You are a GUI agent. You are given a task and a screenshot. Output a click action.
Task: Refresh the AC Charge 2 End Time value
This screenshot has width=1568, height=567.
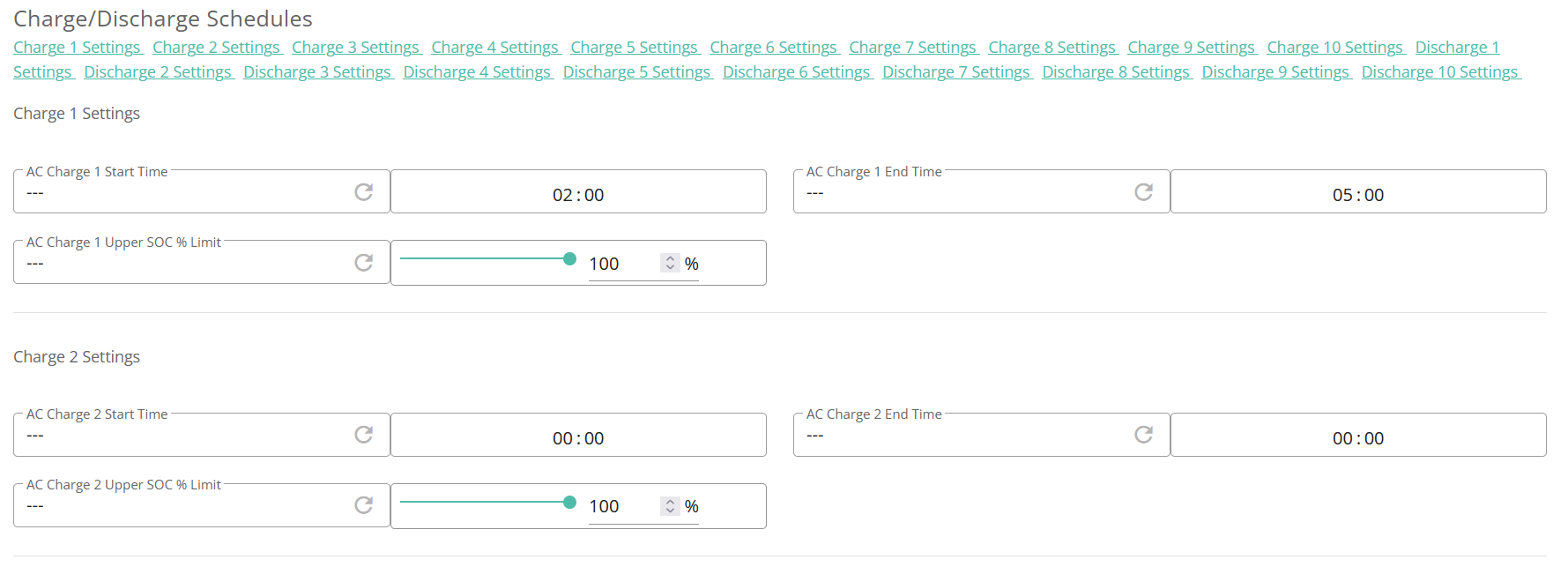[1143, 435]
